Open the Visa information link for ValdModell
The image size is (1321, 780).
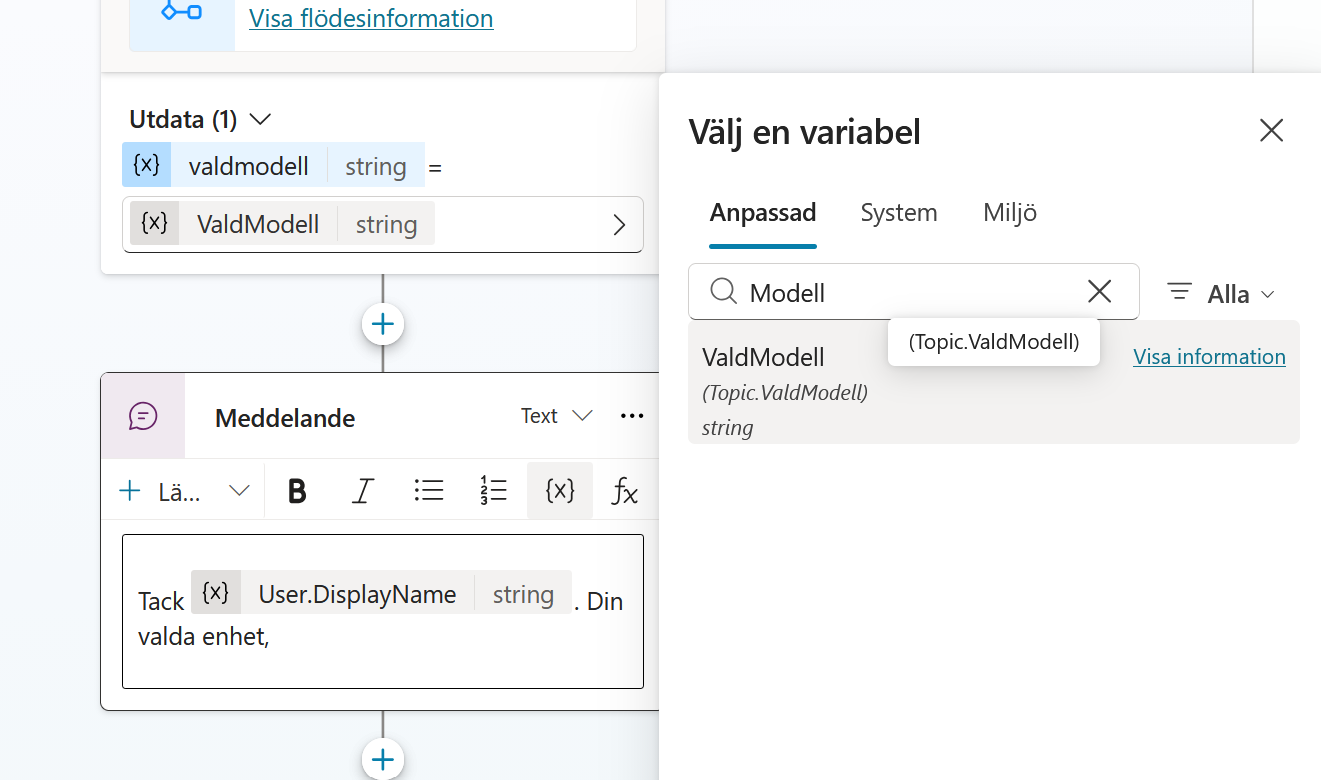click(1209, 357)
